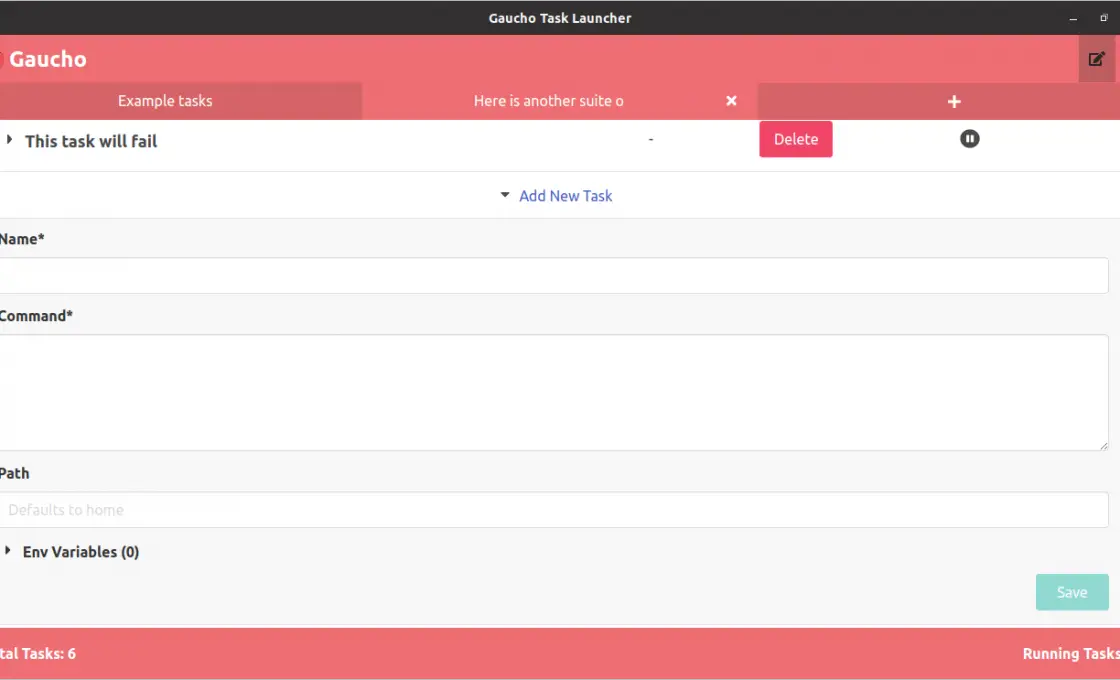Add a new suite with plus tab
The image size is (1120, 680).
[x=954, y=101]
